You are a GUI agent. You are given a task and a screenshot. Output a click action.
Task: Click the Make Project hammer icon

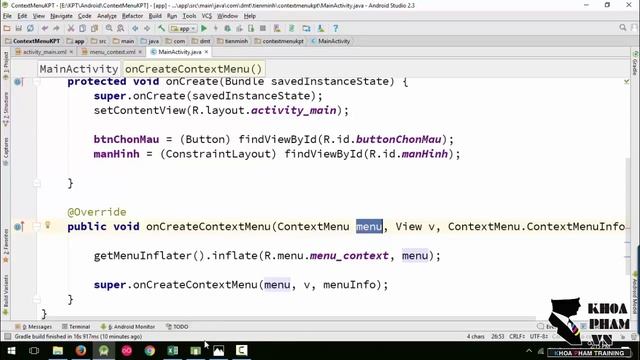click(x=162, y=29)
